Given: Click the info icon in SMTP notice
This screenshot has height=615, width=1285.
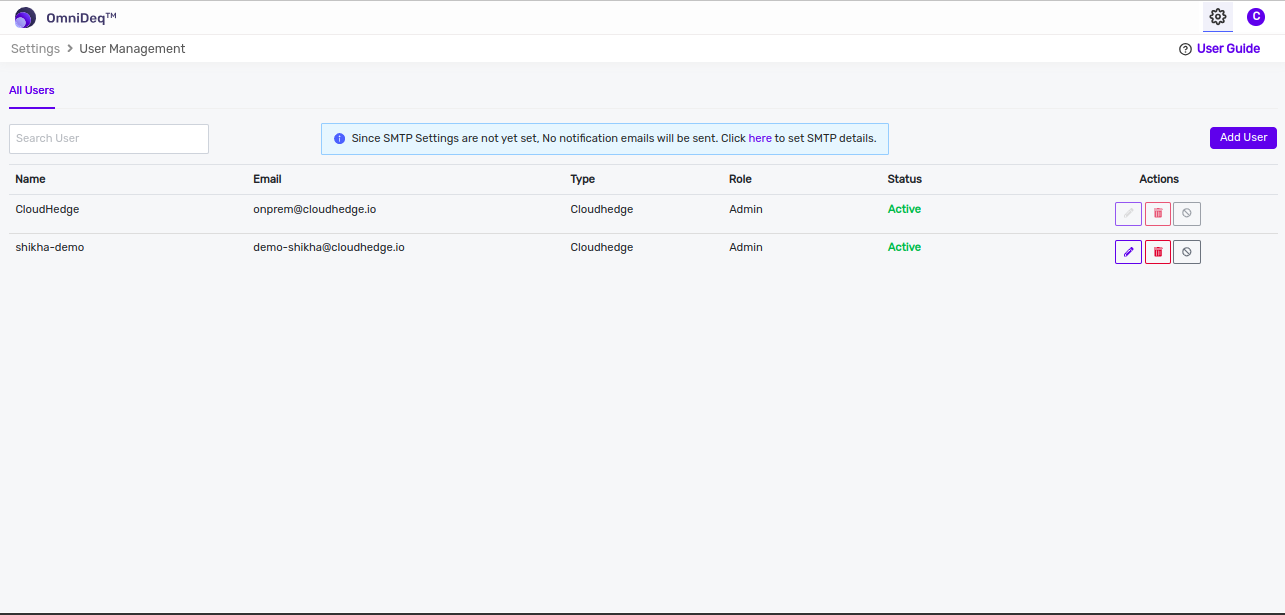Looking at the screenshot, I should click(x=339, y=139).
